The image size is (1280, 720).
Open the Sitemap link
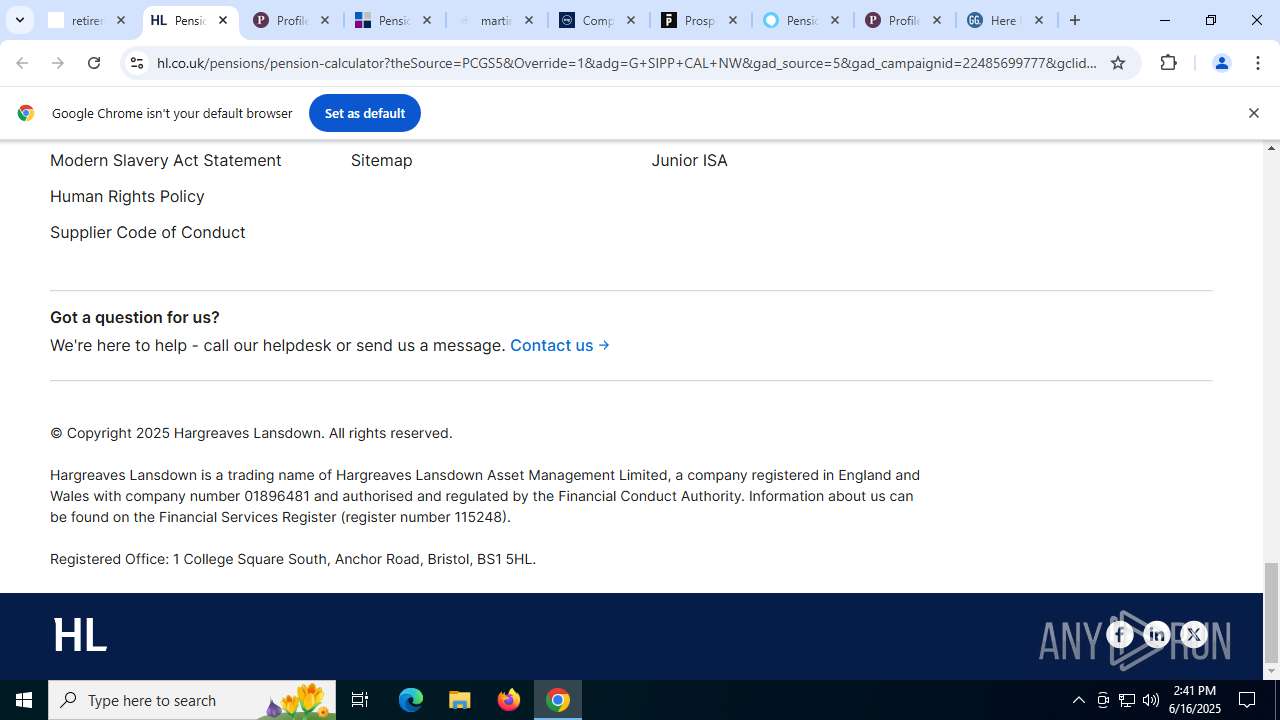click(382, 160)
